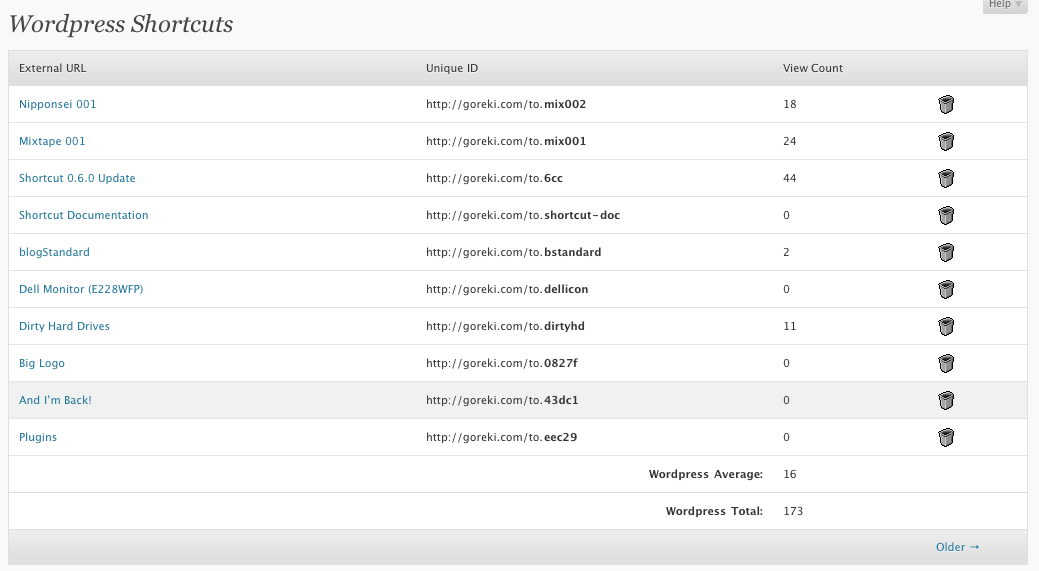This screenshot has height=571, width=1039.
Task: Click view count 18 for Nipponsei 001
Action: pyautogui.click(x=789, y=104)
